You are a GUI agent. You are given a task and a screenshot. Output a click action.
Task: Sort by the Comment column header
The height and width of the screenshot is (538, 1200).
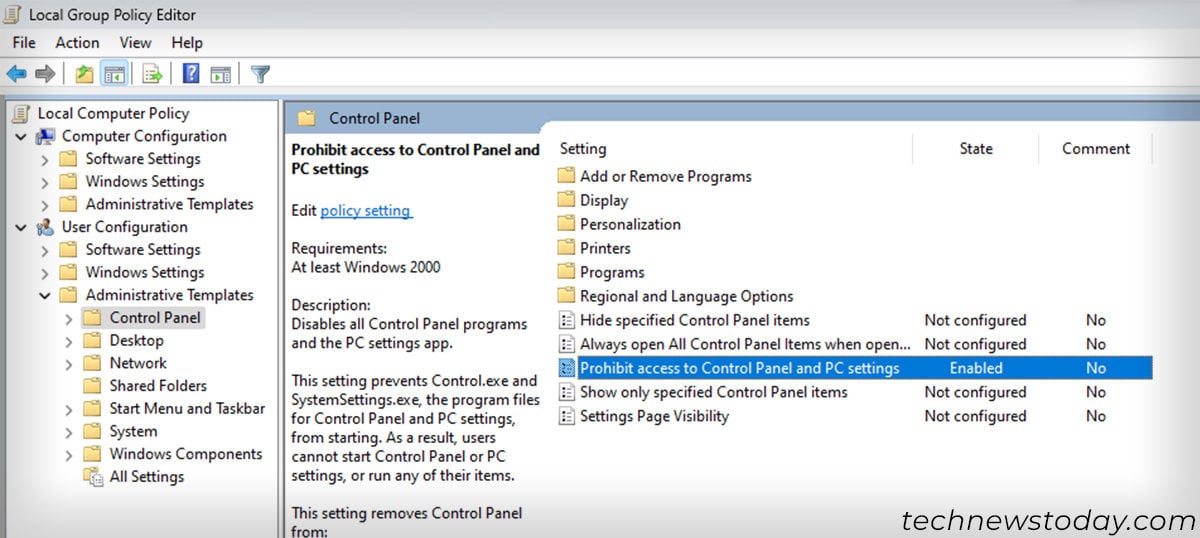(1096, 149)
